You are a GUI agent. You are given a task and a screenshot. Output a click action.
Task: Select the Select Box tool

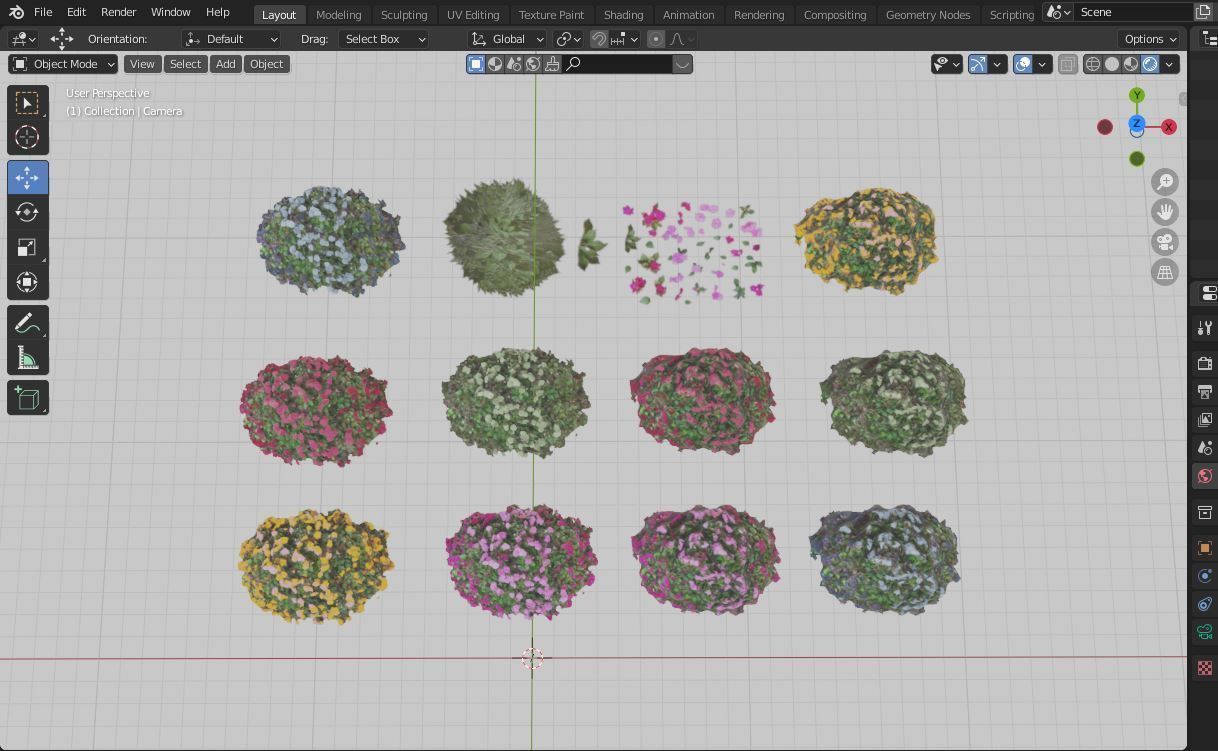pos(27,103)
